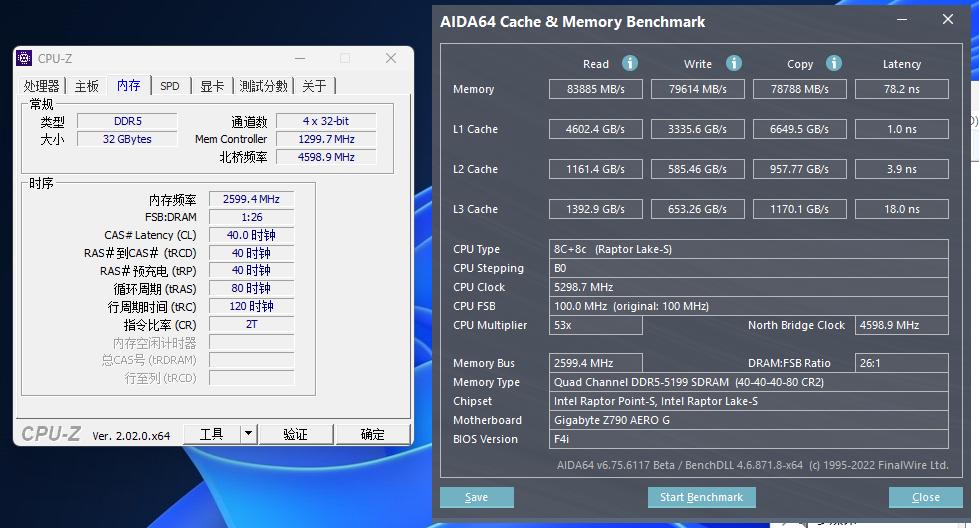The height and width of the screenshot is (528, 979).
Task: Click the 确定 button in CPU-Z
Action: pyautogui.click(x=373, y=434)
